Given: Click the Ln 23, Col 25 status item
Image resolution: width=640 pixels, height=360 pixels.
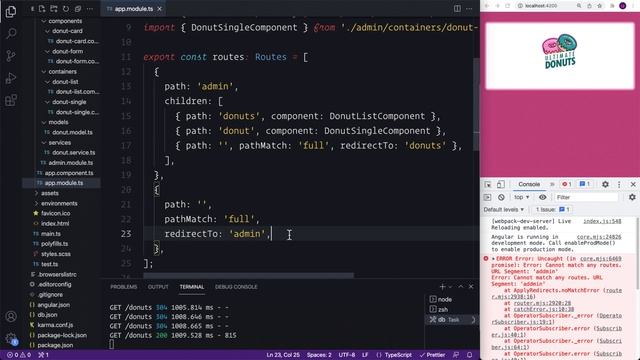Looking at the screenshot, I should [283, 355].
